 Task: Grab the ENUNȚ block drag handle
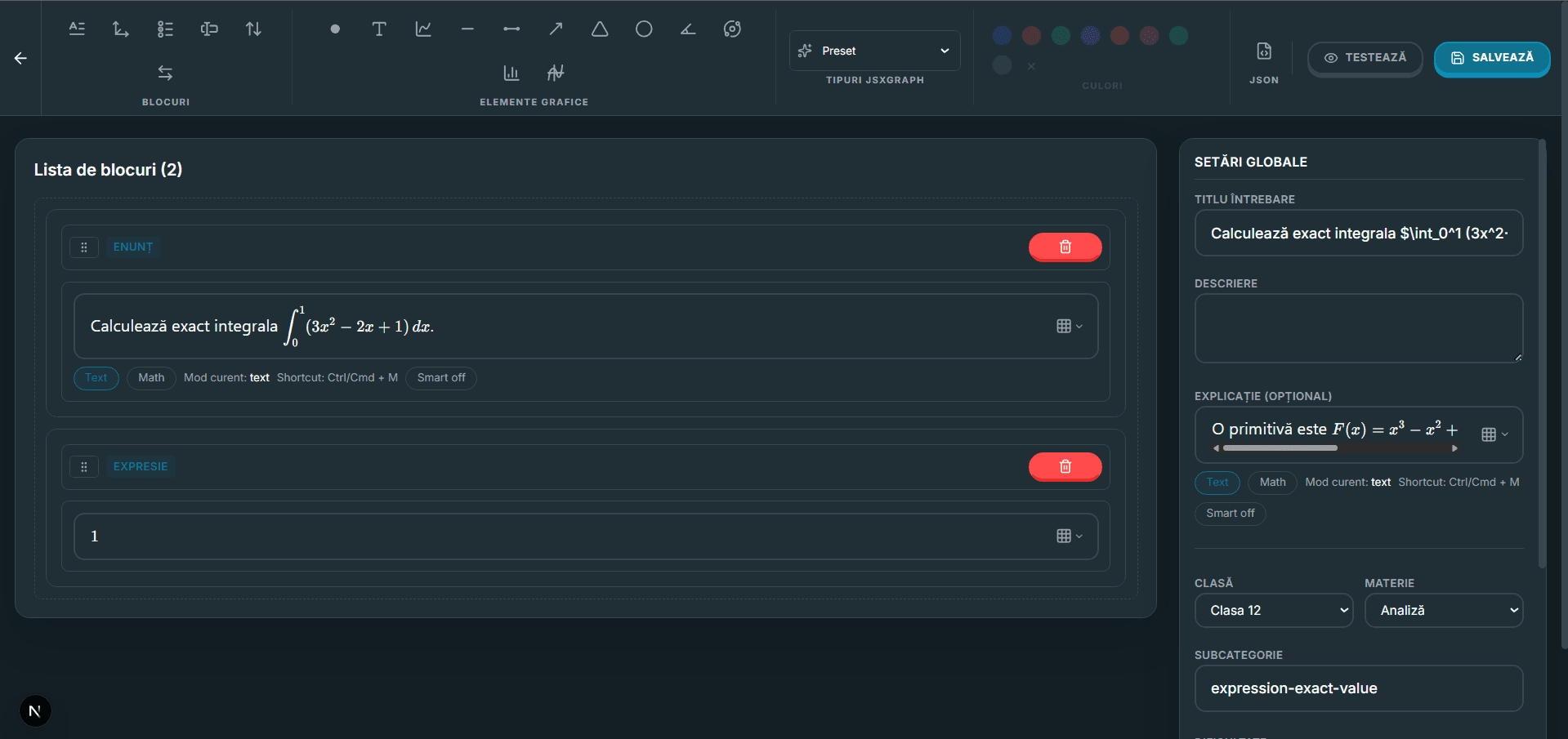(x=84, y=247)
